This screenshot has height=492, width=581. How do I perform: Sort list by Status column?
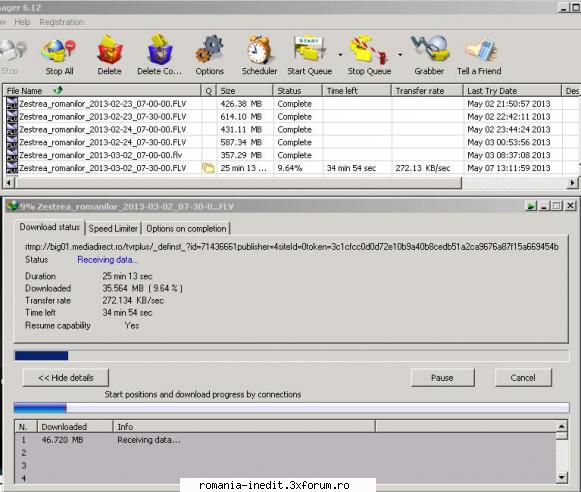point(298,91)
